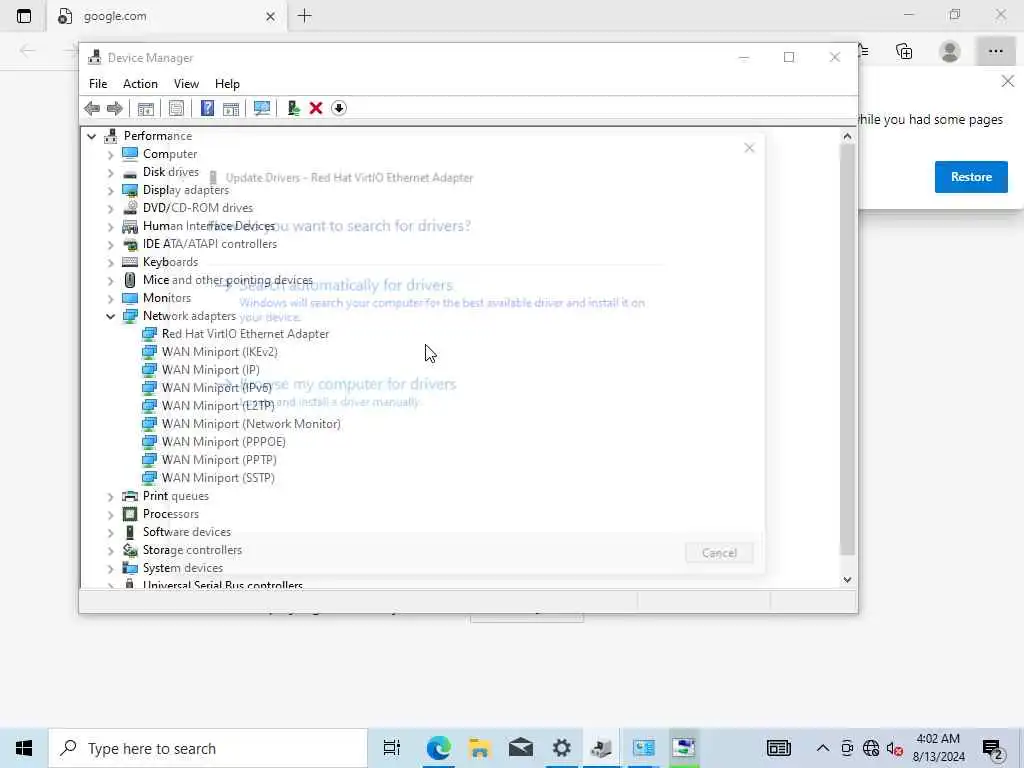Screen dimensions: 1024x768
Task: Select the Network adapters category icon
Action: pos(130,316)
